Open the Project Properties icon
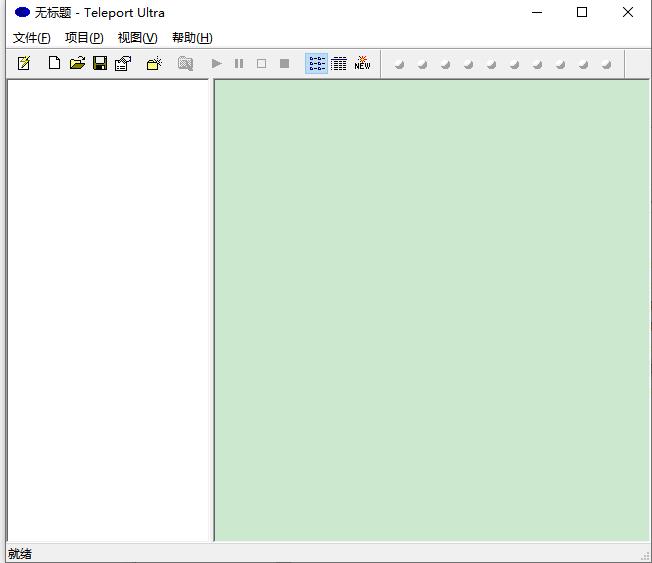This screenshot has height=563, width=652. click(123, 63)
